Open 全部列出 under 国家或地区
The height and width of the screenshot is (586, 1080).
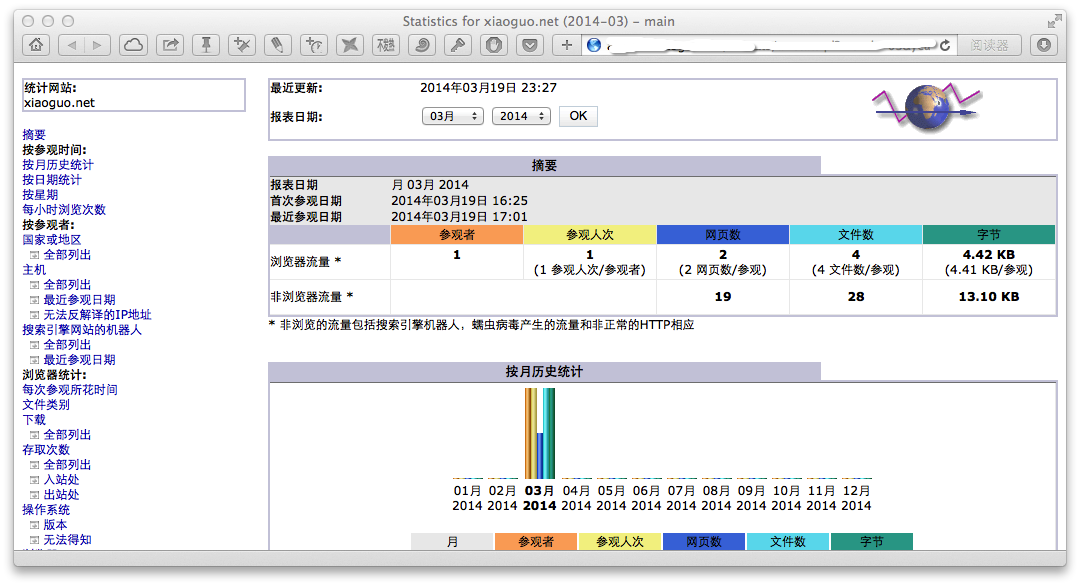67,255
